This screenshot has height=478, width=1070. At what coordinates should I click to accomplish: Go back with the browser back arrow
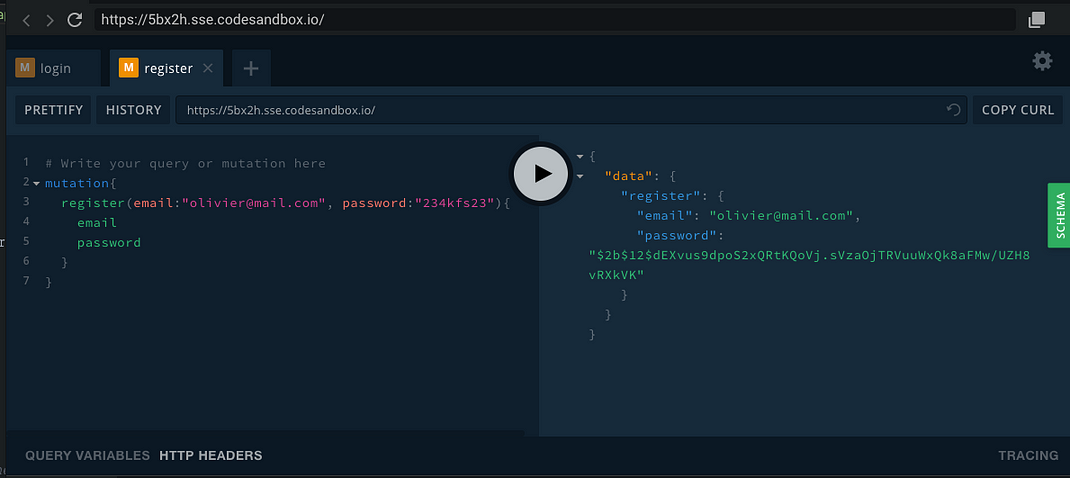27,20
